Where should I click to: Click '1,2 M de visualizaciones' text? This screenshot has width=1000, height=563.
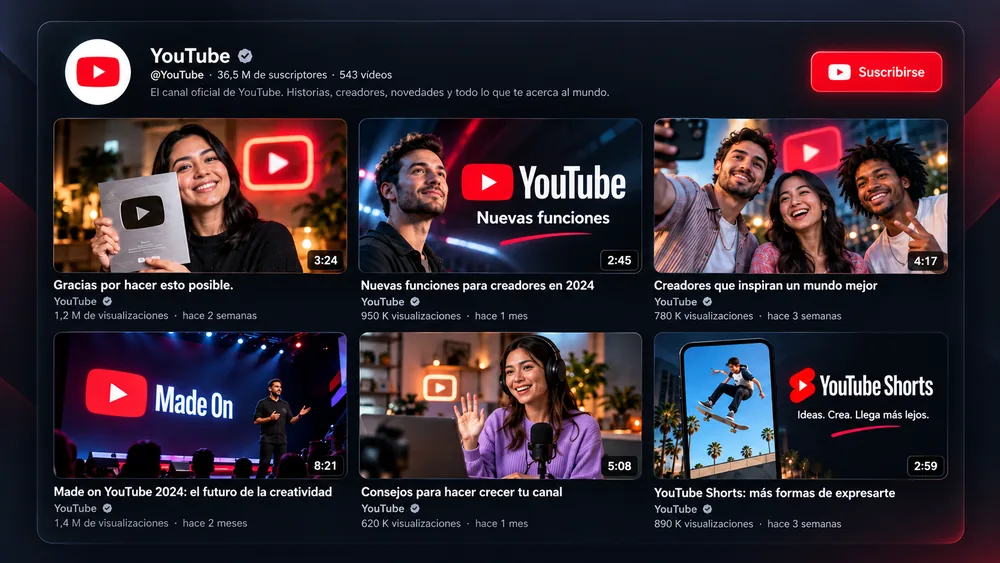pos(111,316)
